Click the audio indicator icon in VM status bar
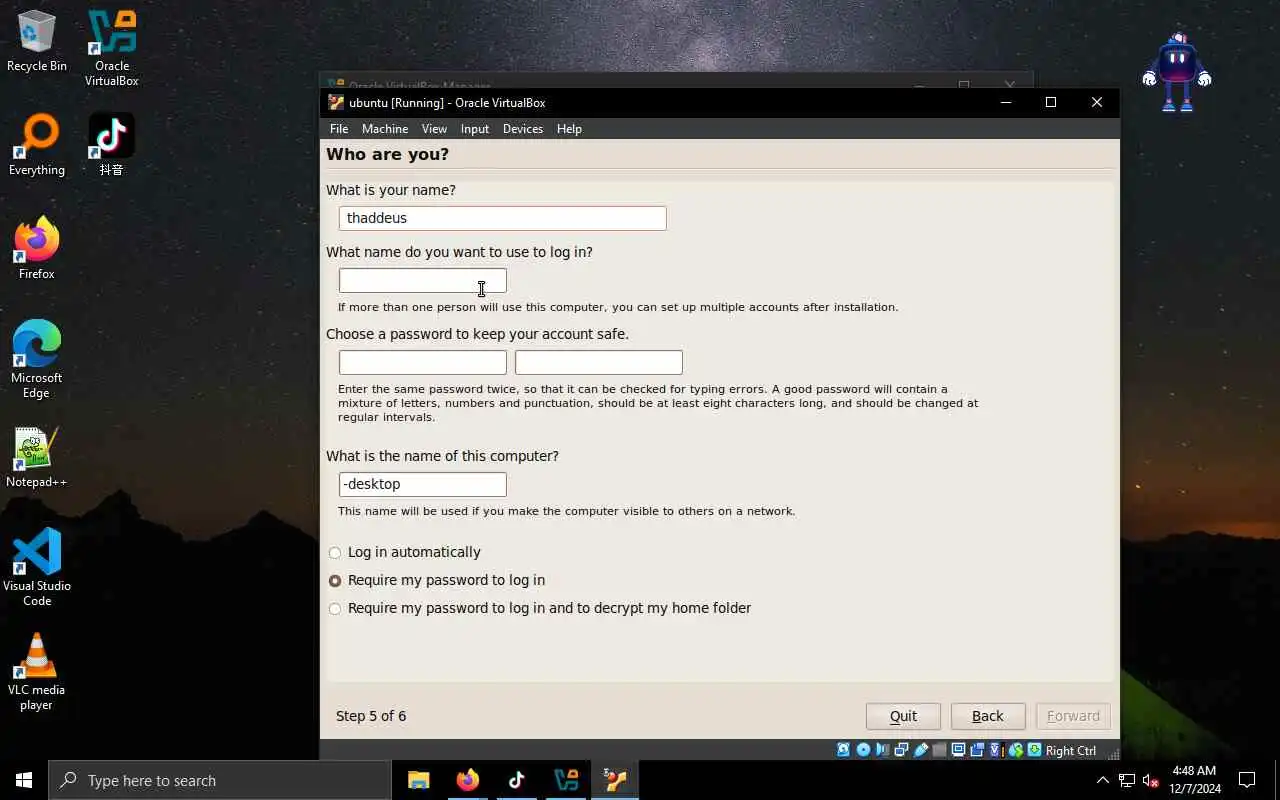Image resolution: width=1280 pixels, height=800 pixels. coord(881,750)
